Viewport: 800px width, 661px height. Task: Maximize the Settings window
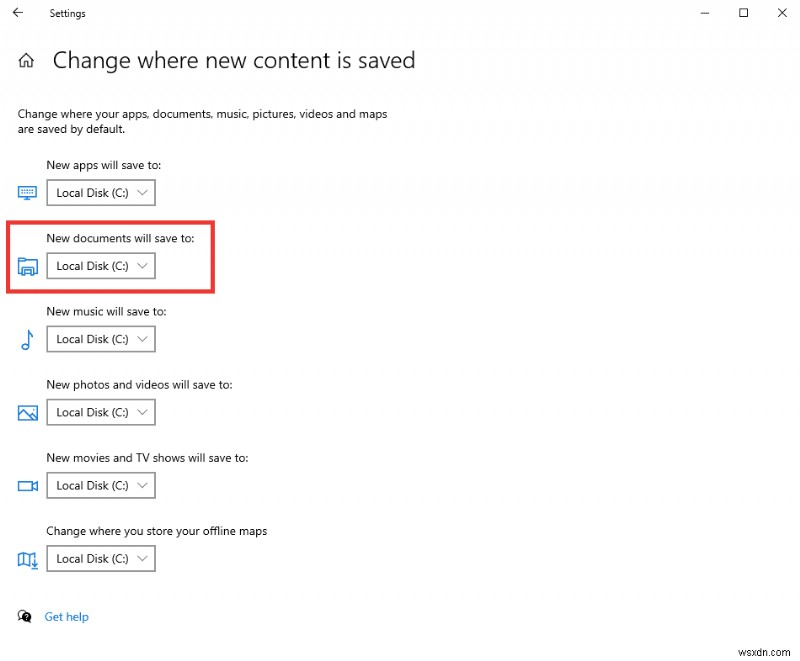tap(743, 13)
